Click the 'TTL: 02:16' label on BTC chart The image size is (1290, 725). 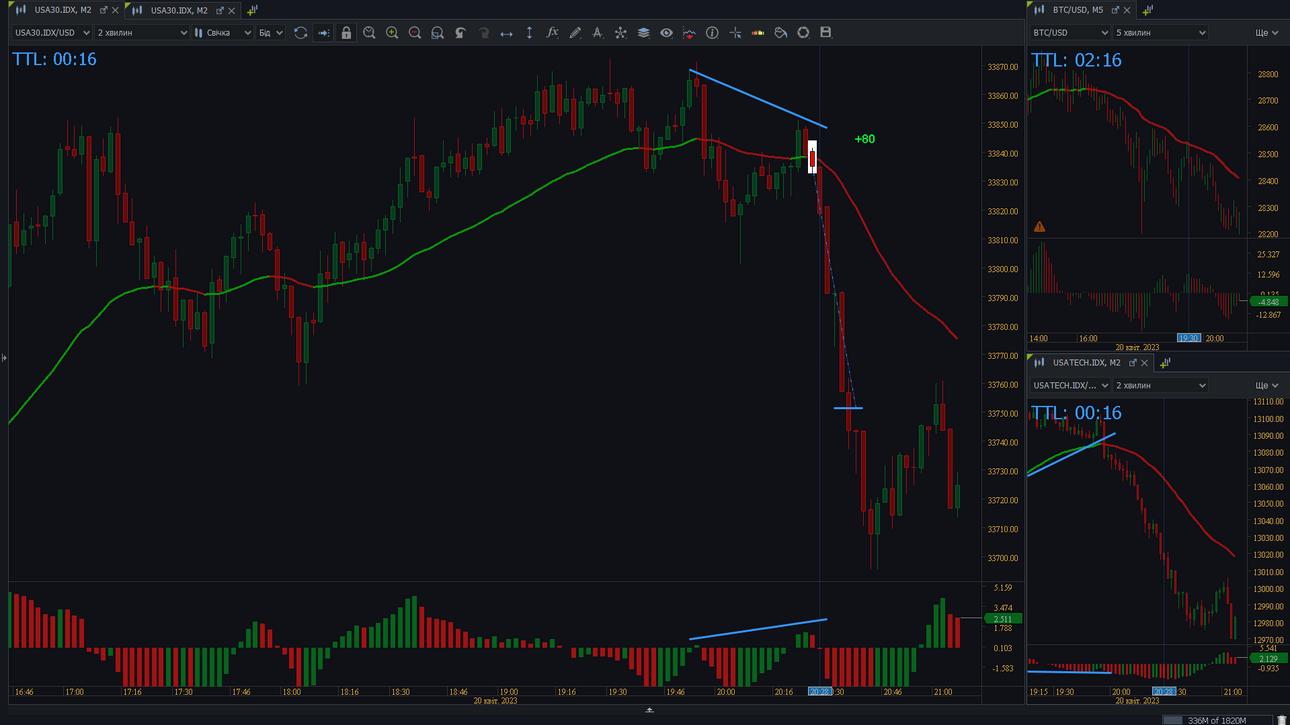click(x=1076, y=60)
